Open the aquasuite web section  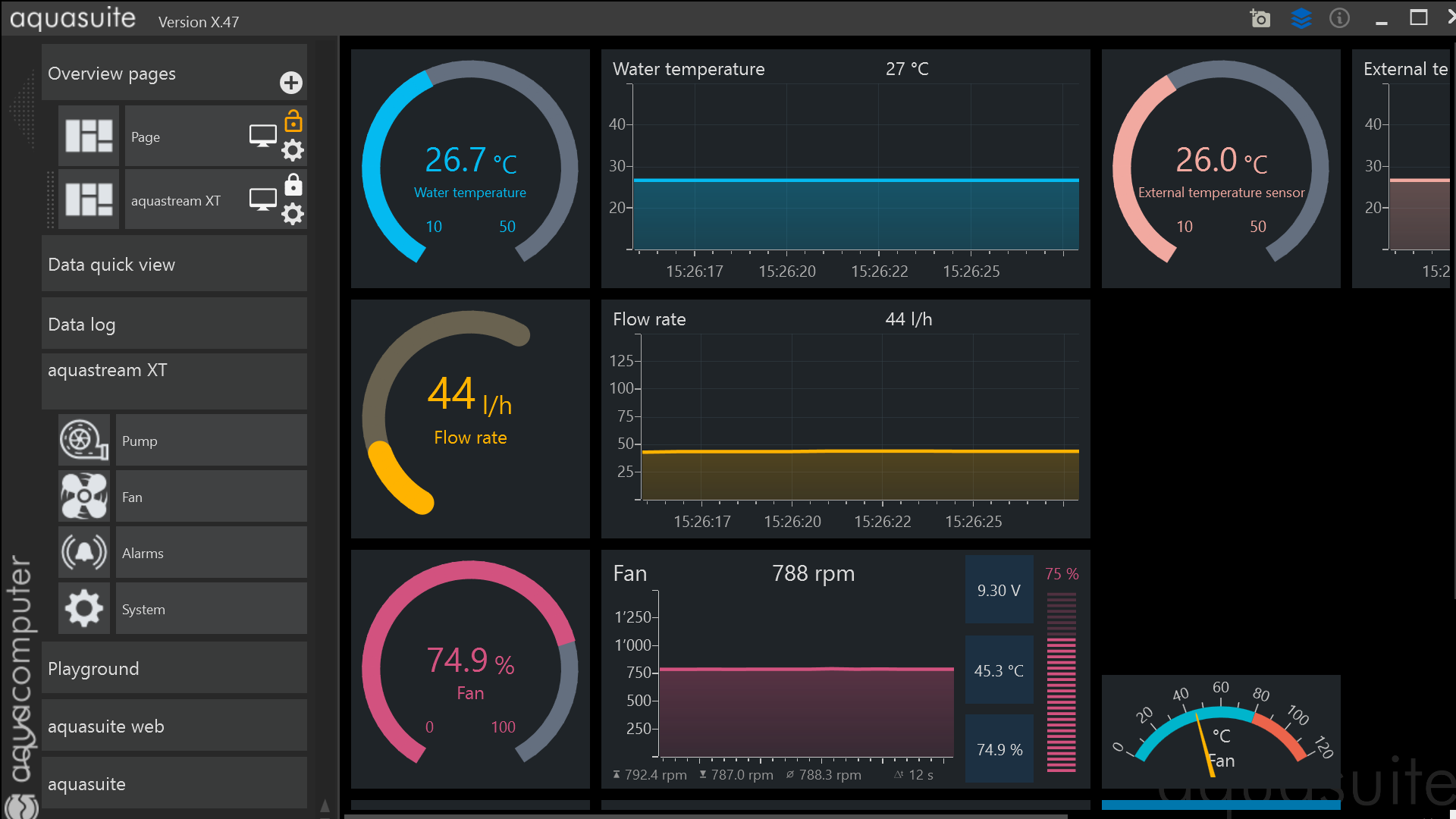174,726
